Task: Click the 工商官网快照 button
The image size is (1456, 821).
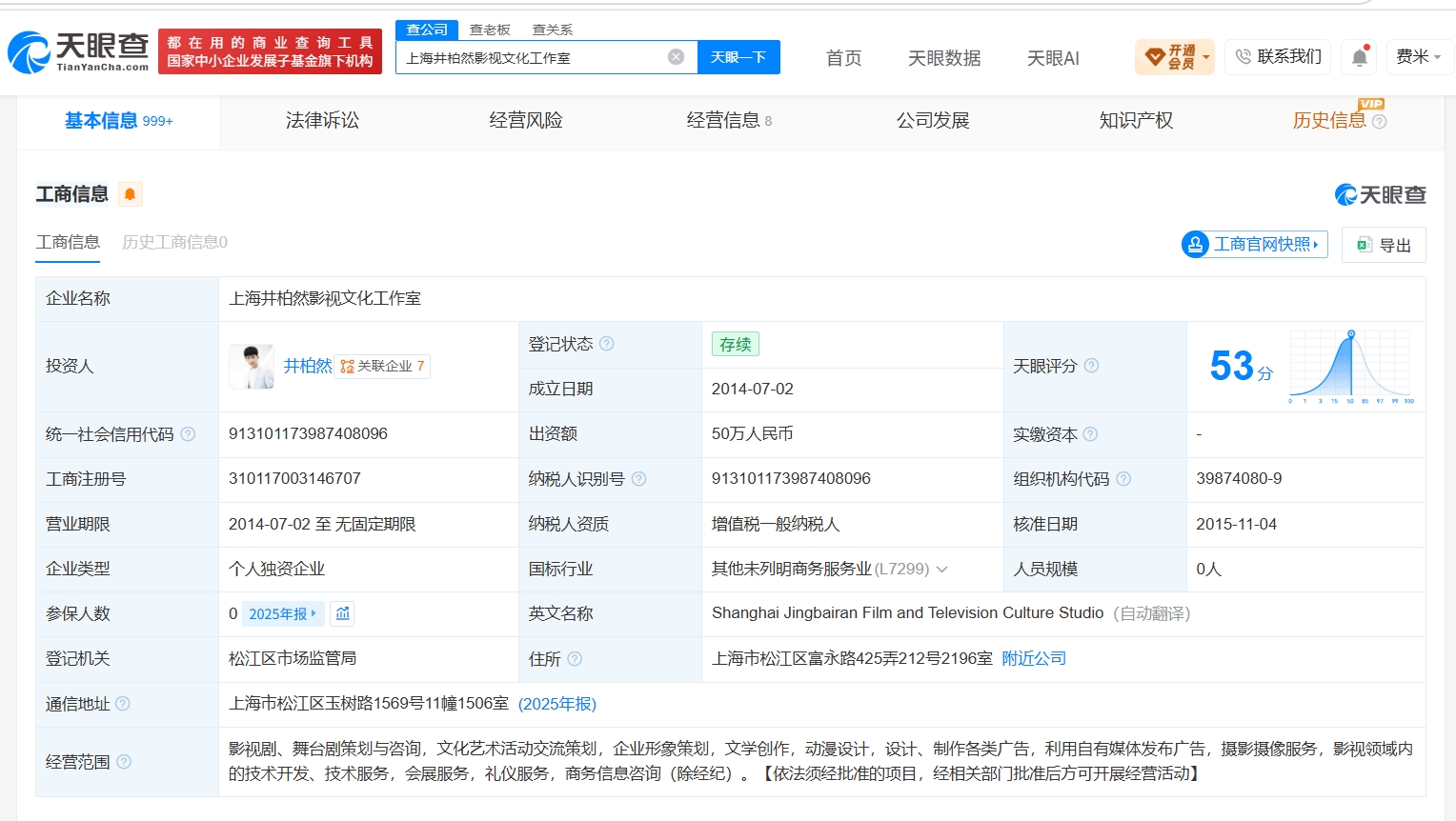Action: coord(1255,245)
